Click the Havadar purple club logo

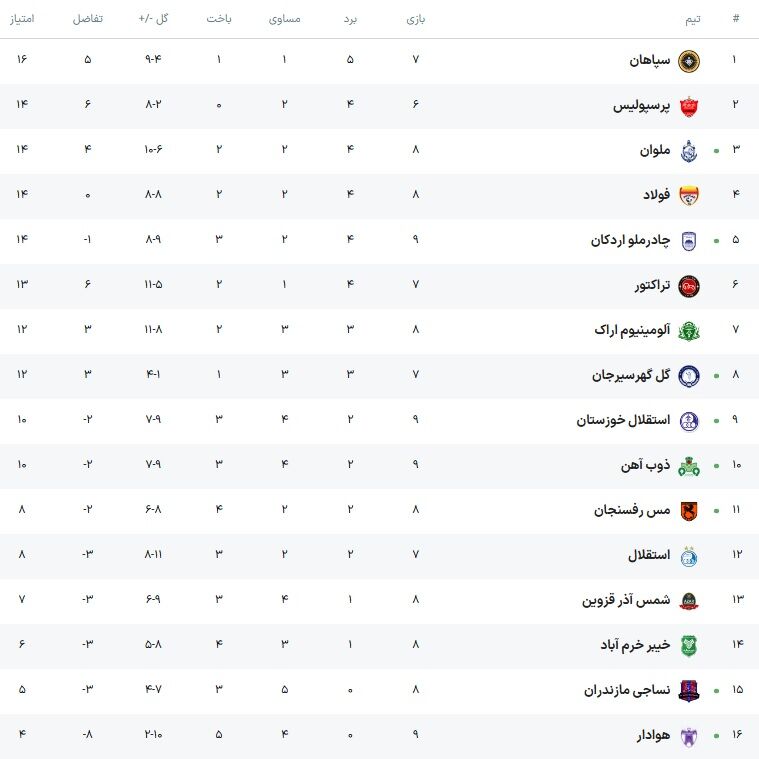[x=689, y=736]
